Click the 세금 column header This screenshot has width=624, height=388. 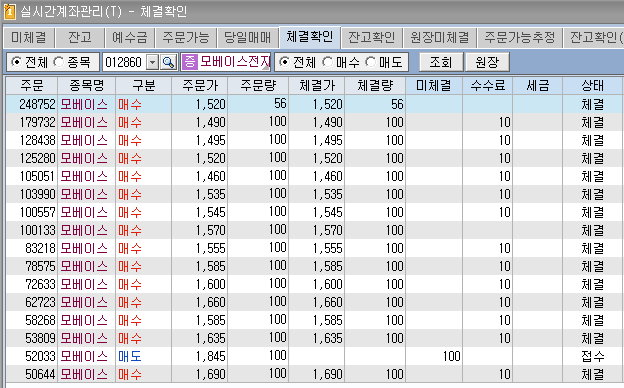point(537,86)
